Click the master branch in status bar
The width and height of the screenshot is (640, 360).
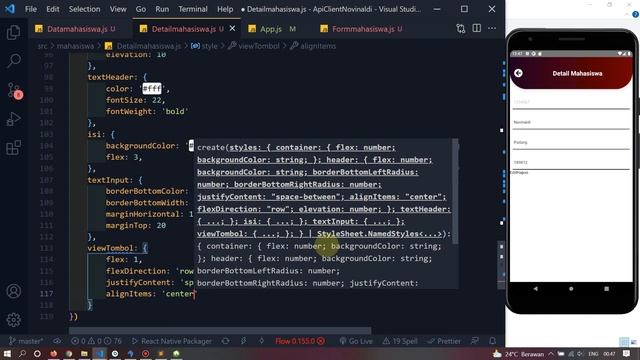click(26, 341)
